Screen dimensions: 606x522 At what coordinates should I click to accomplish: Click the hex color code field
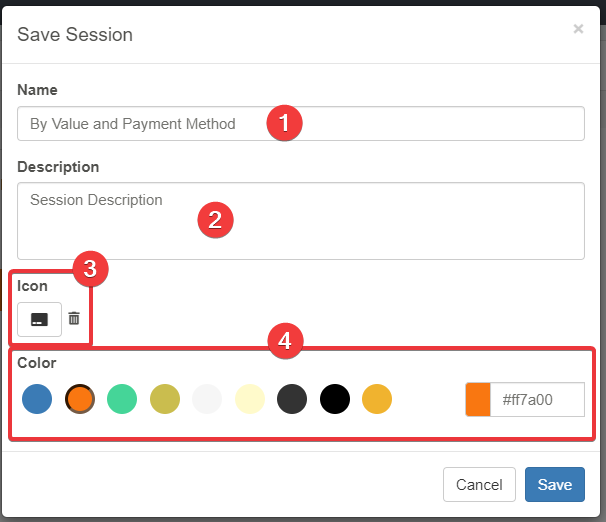click(537, 400)
